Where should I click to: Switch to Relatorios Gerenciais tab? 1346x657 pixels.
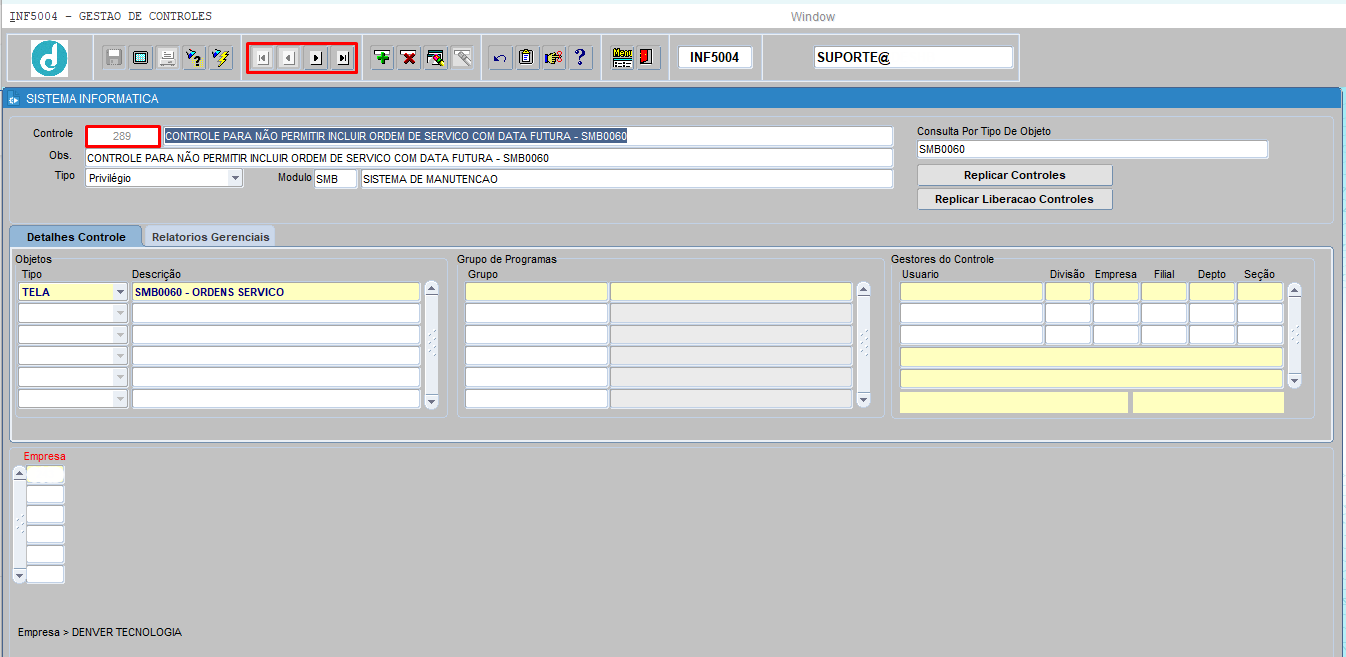(211, 237)
